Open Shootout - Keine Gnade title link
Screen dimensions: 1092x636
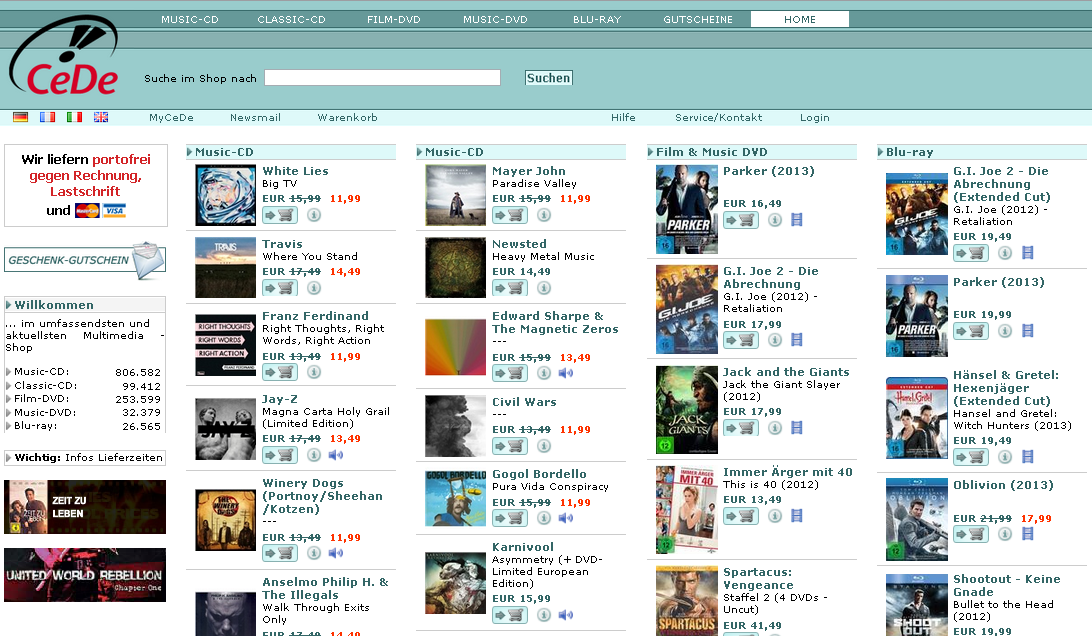1007,585
